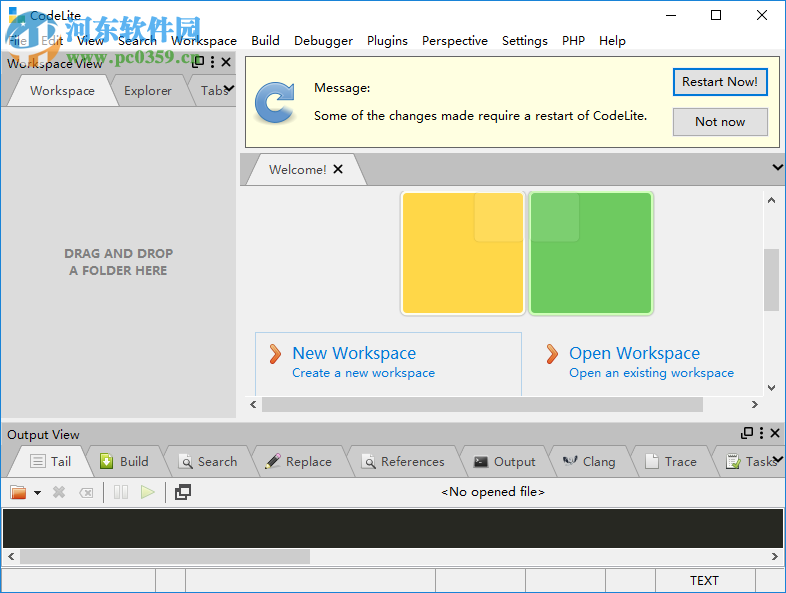The image size is (786, 593).
Task: Click the yellow workspace tile image
Action: point(463,253)
